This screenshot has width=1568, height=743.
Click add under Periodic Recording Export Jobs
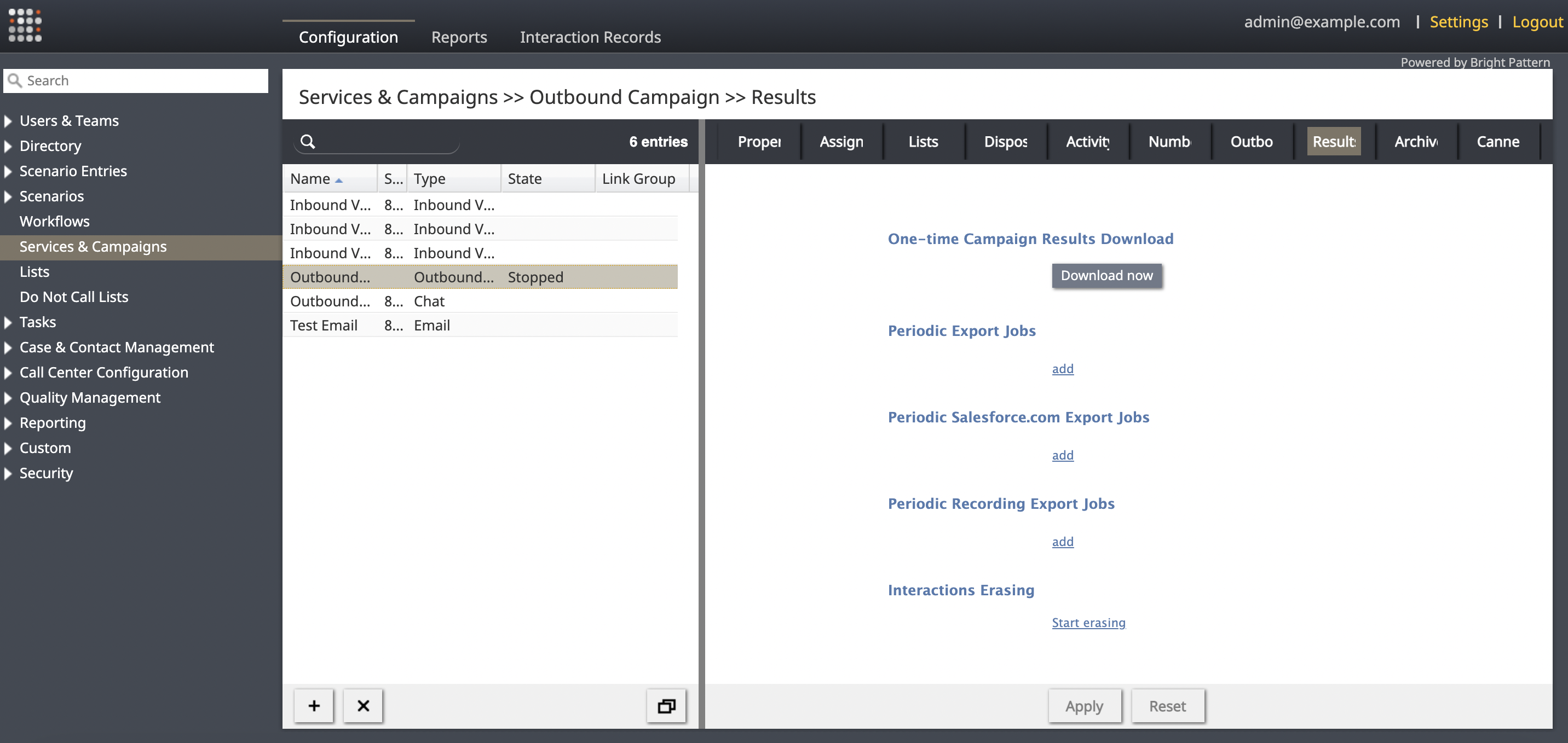point(1063,542)
